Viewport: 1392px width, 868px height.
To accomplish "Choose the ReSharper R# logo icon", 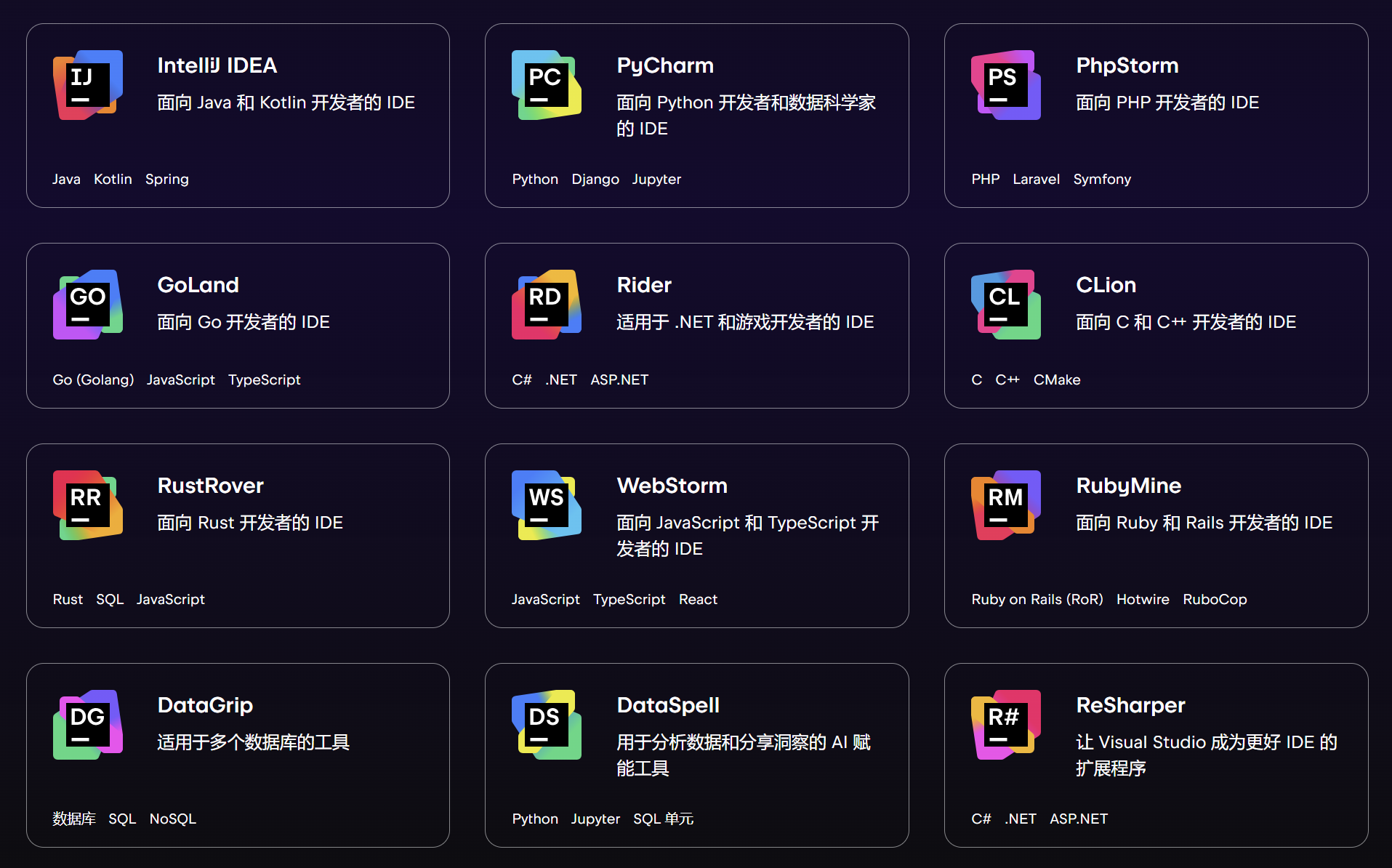I will pyautogui.click(x=1006, y=725).
